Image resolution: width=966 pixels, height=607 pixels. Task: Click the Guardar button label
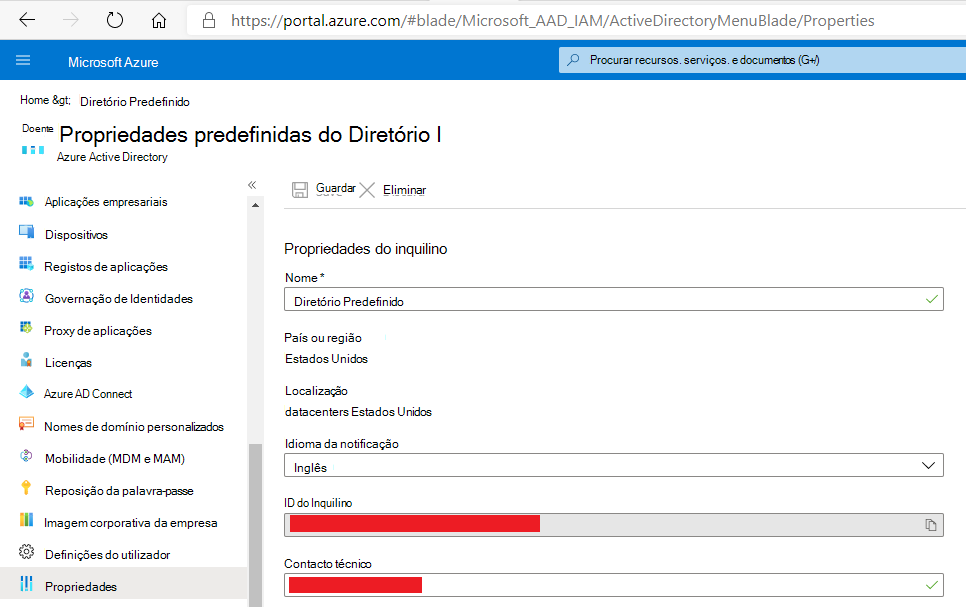tap(336, 189)
